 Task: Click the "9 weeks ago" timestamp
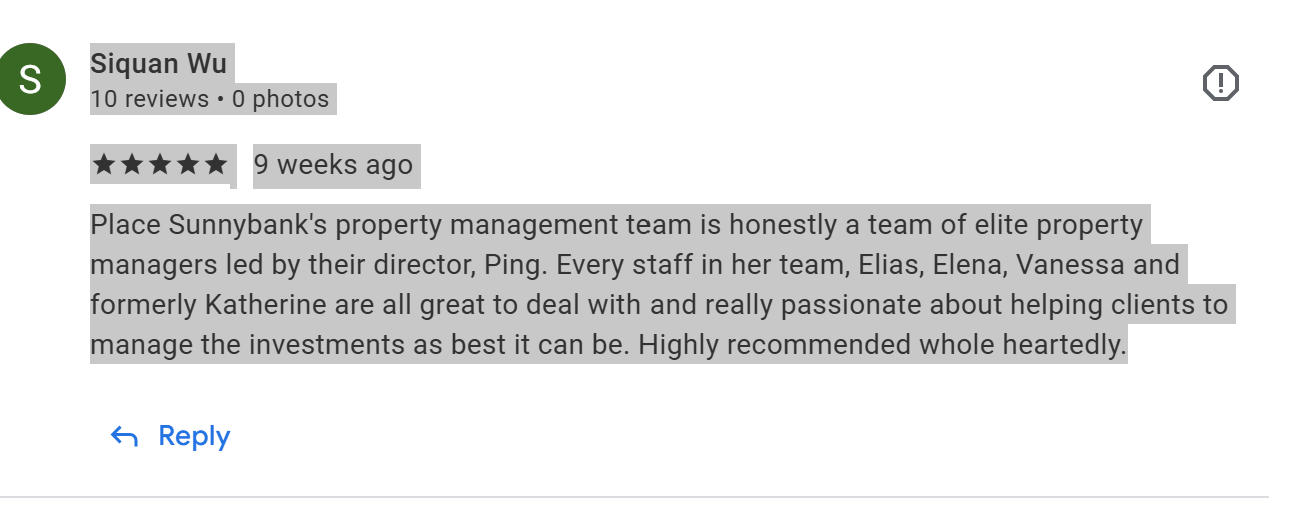tap(333, 165)
